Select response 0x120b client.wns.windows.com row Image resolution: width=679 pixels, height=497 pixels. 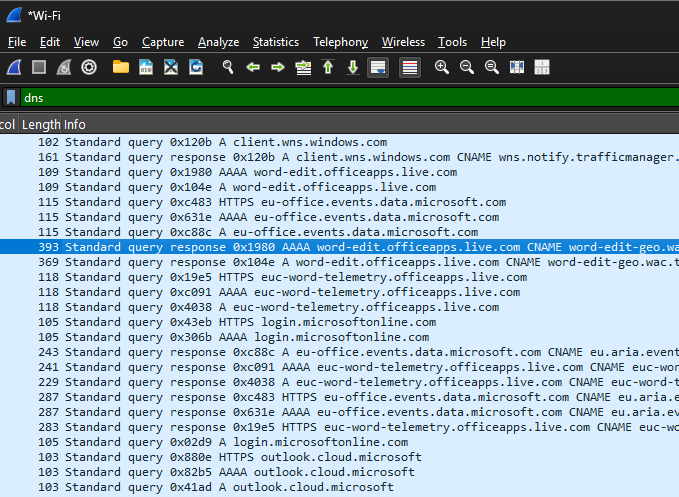point(340,157)
